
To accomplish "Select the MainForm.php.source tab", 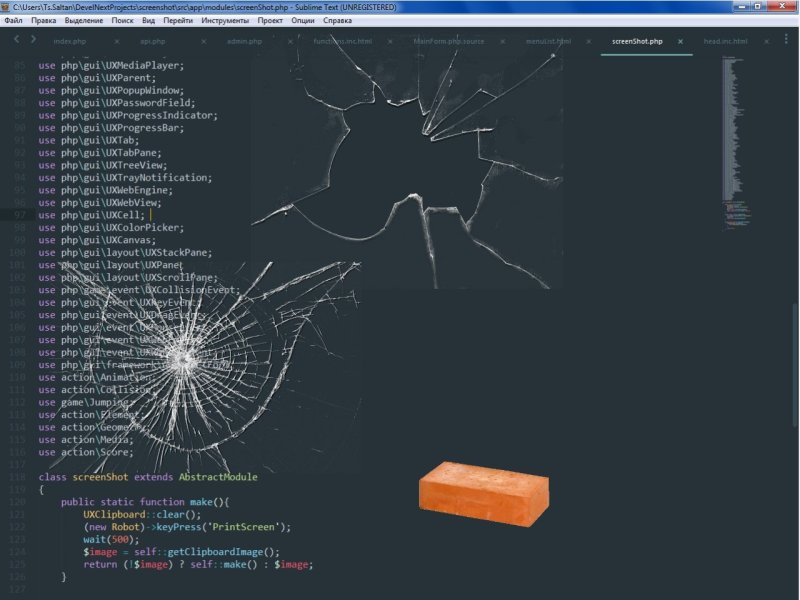I will [449, 42].
